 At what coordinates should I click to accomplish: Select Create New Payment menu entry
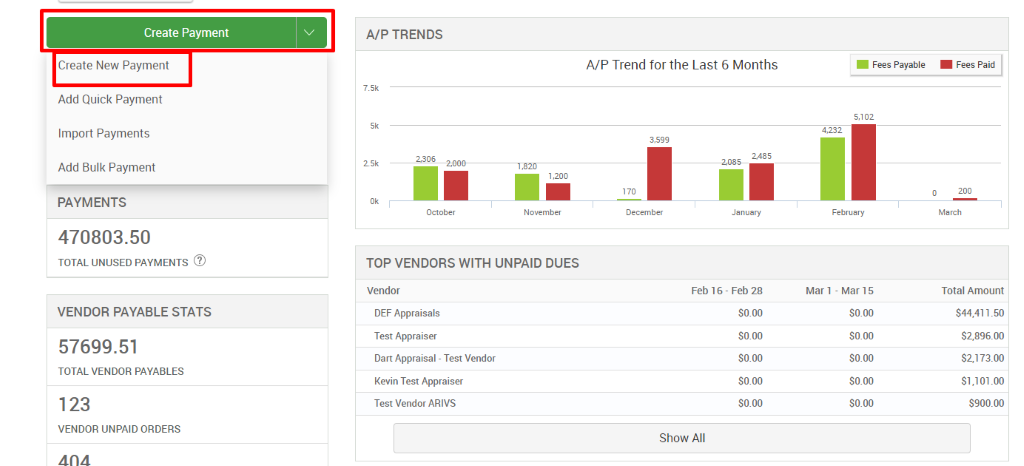pos(114,65)
